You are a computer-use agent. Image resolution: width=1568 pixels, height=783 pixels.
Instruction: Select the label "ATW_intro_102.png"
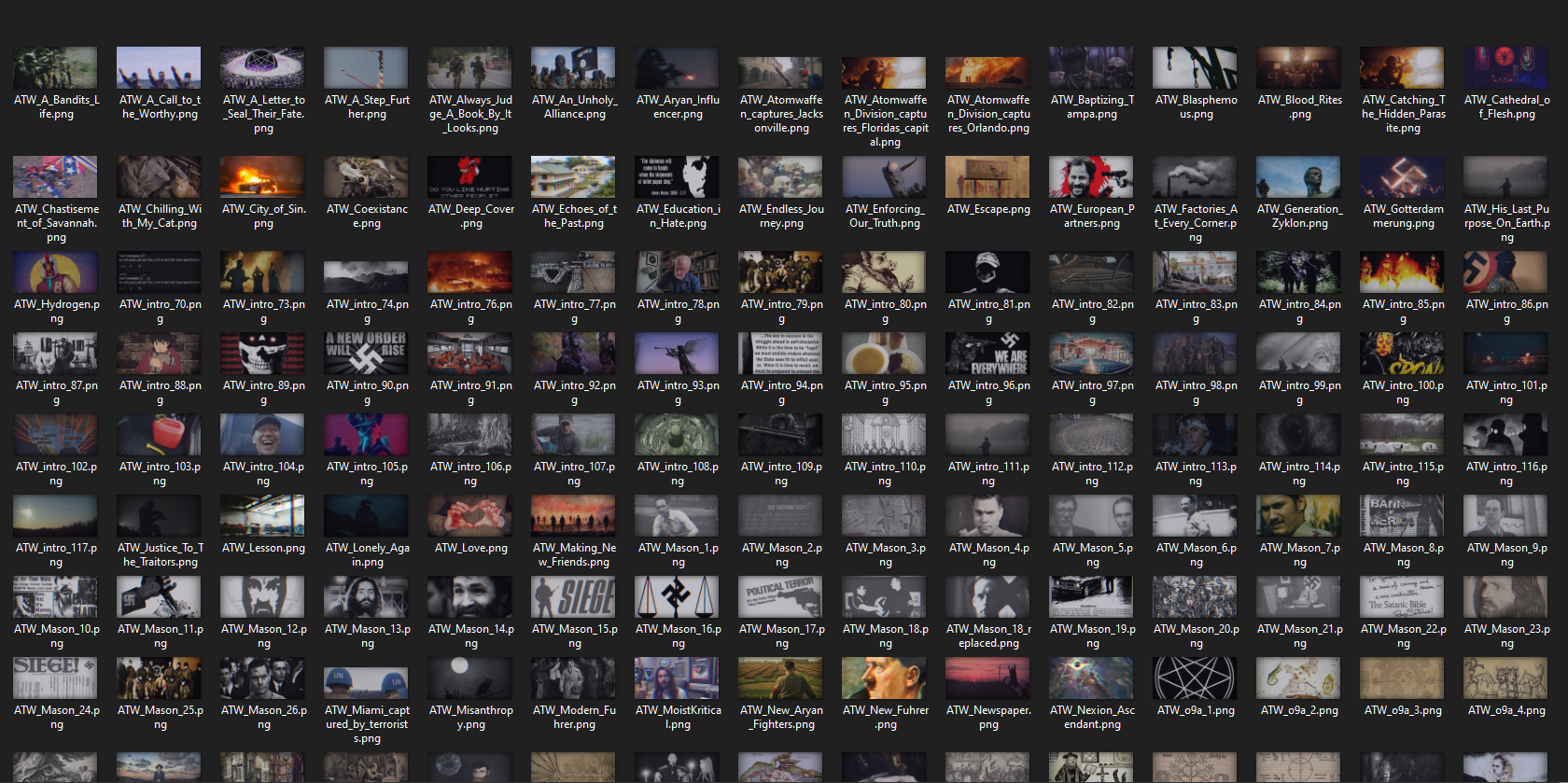[56, 474]
